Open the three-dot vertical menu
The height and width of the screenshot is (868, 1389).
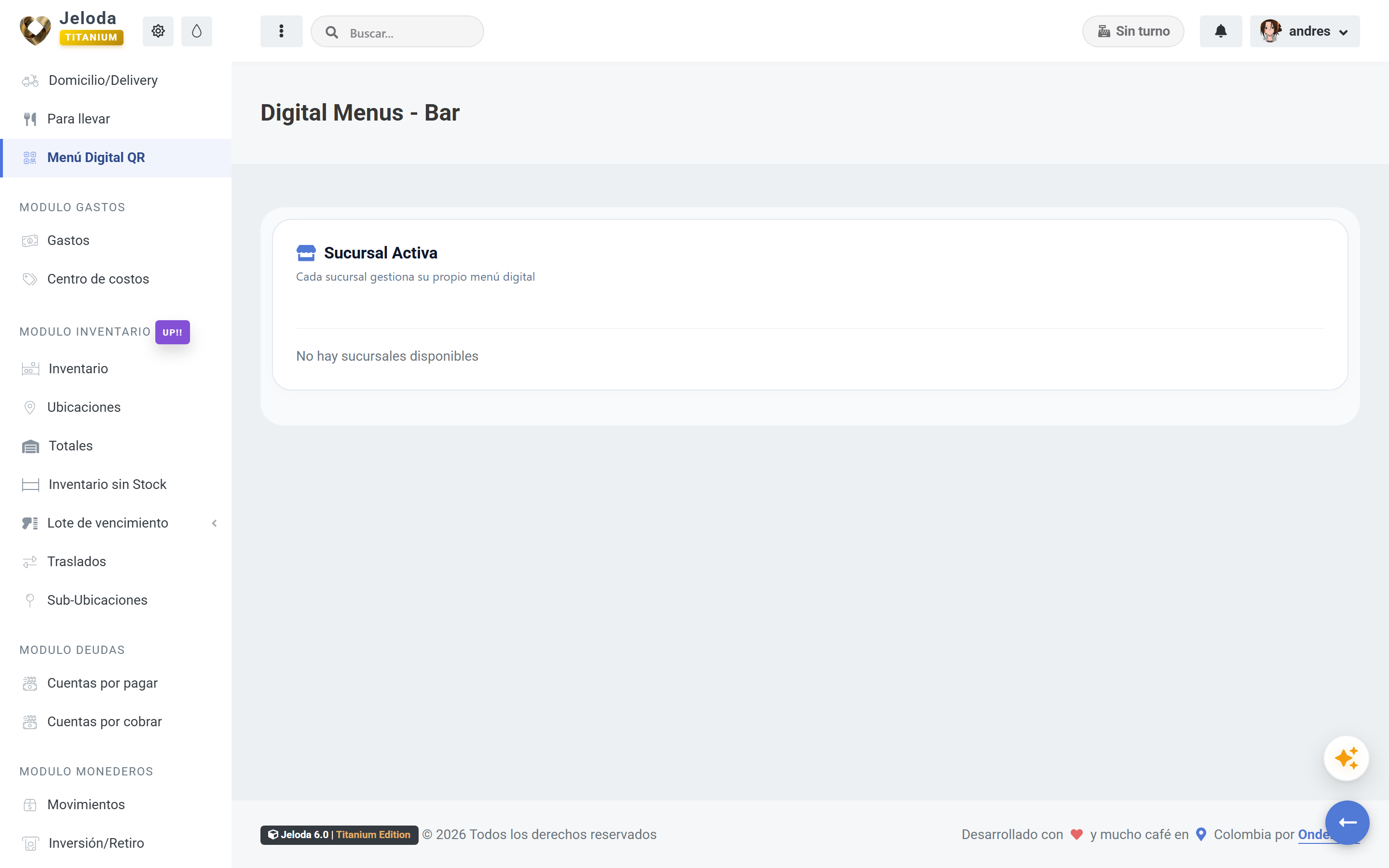point(281,31)
